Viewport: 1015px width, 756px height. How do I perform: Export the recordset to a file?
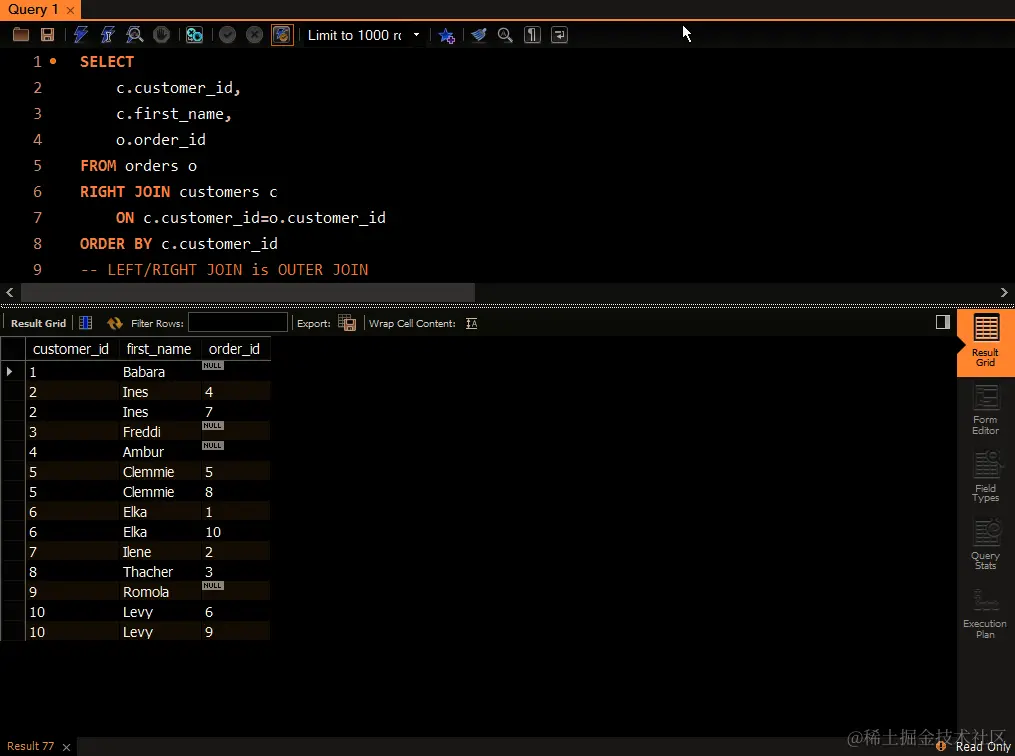coord(347,323)
